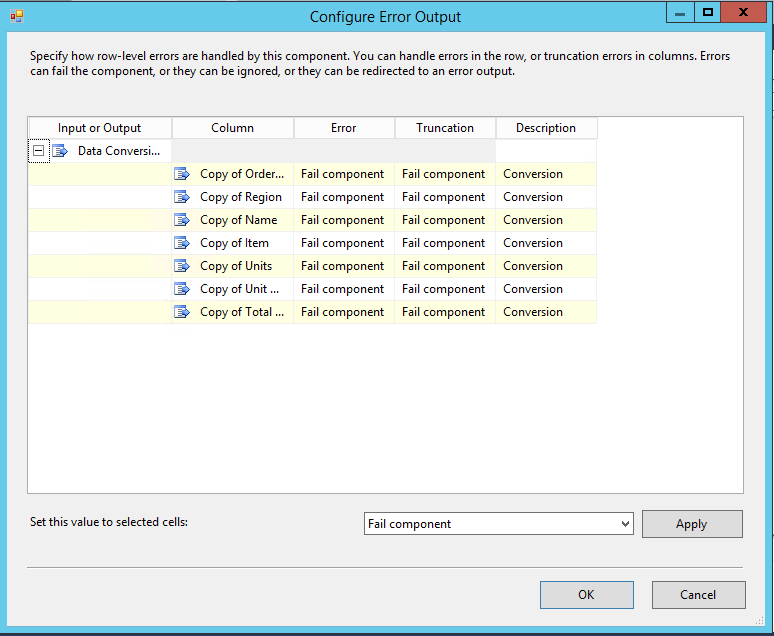Click the Copy of Total column icon
Image resolution: width=774 pixels, height=636 pixels.
click(x=182, y=312)
